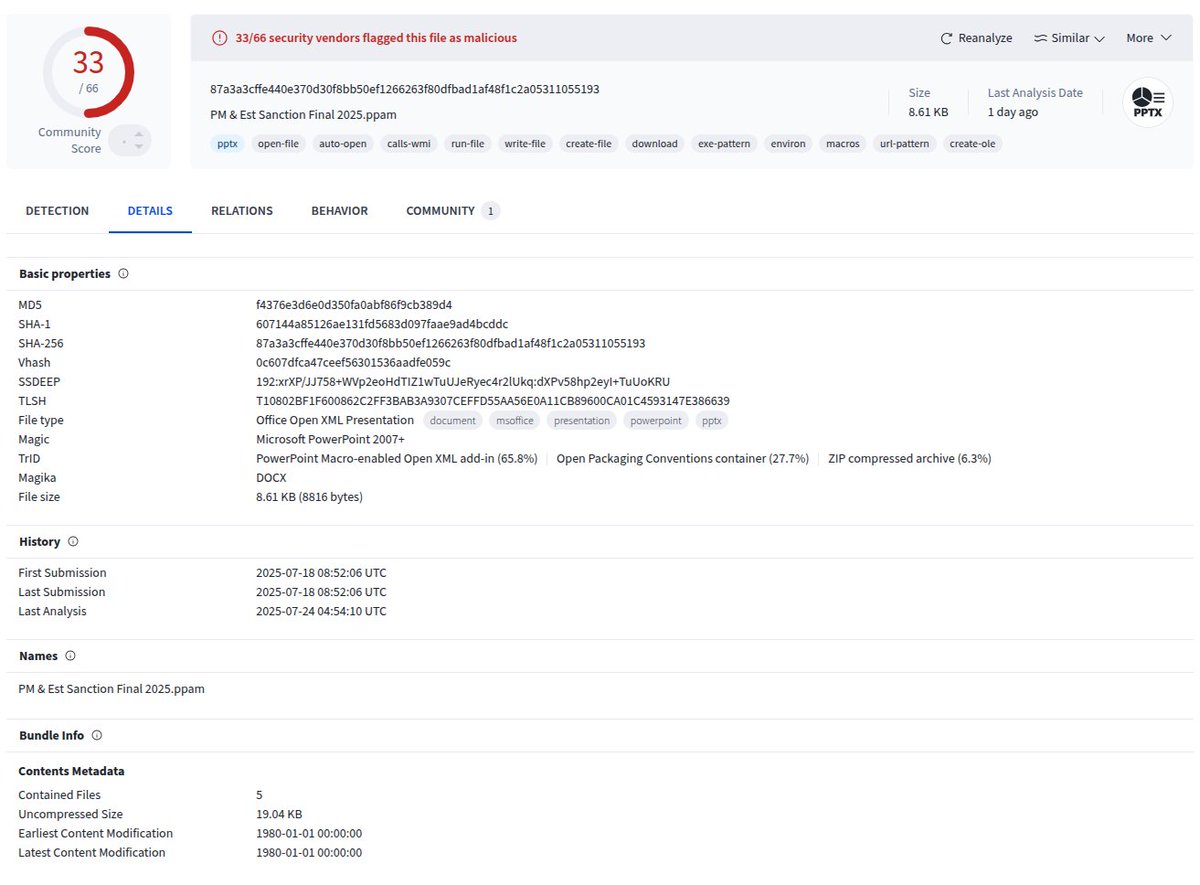The height and width of the screenshot is (885, 1200).
Task: Click info icon beside Basic properties
Action: click(x=123, y=273)
